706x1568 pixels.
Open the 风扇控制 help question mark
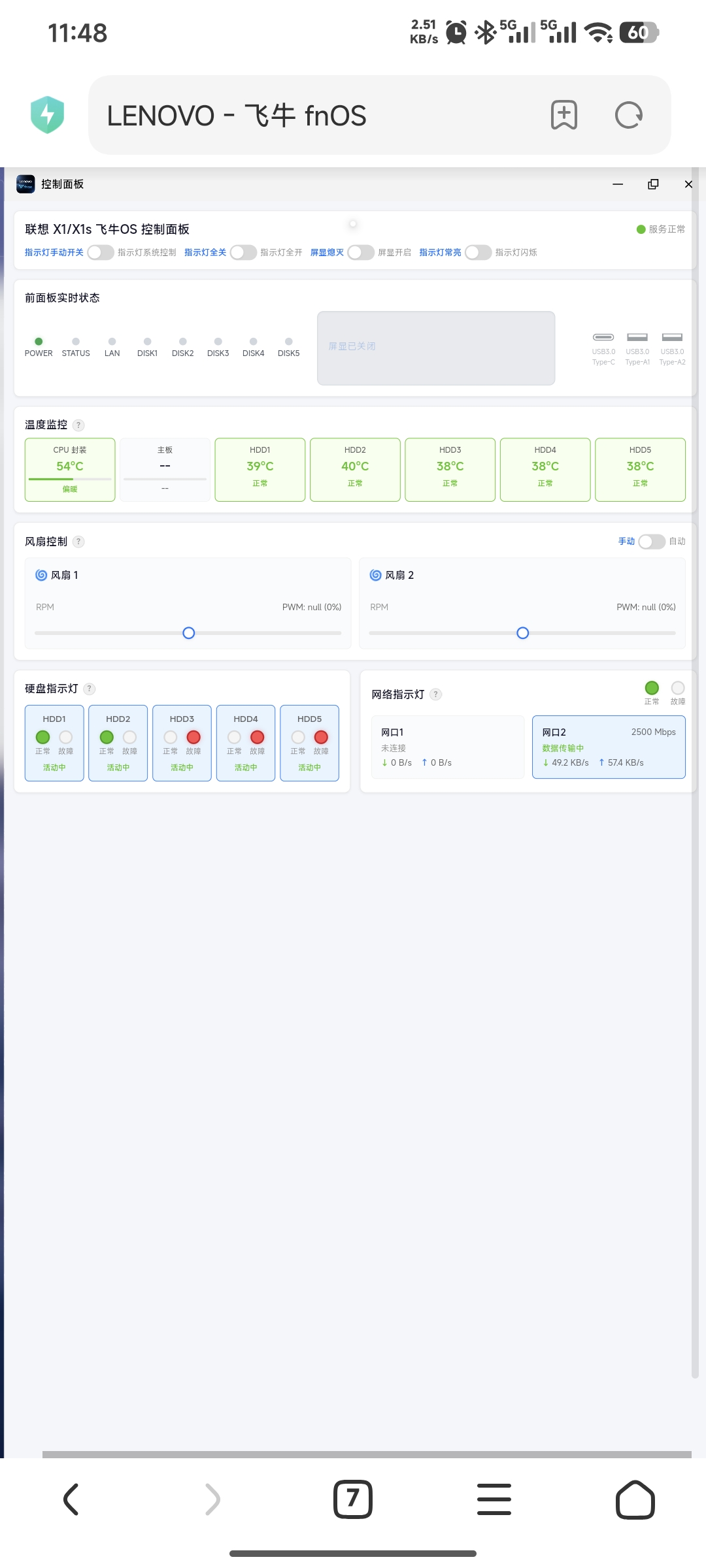tap(78, 542)
